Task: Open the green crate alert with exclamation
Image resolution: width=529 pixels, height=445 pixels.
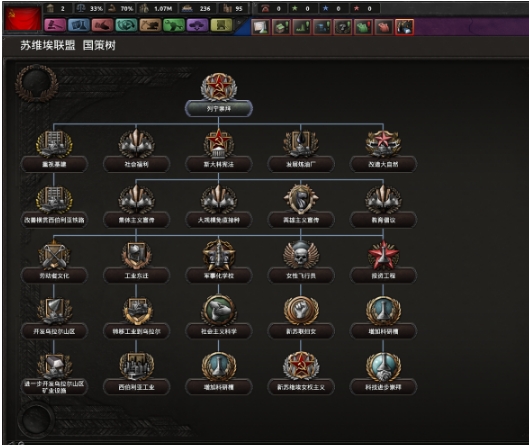Action: coord(281,27)
